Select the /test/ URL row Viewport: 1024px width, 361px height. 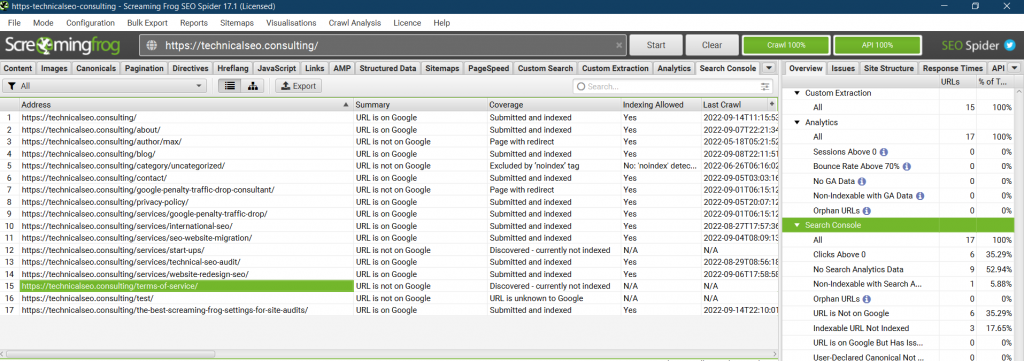185,298
